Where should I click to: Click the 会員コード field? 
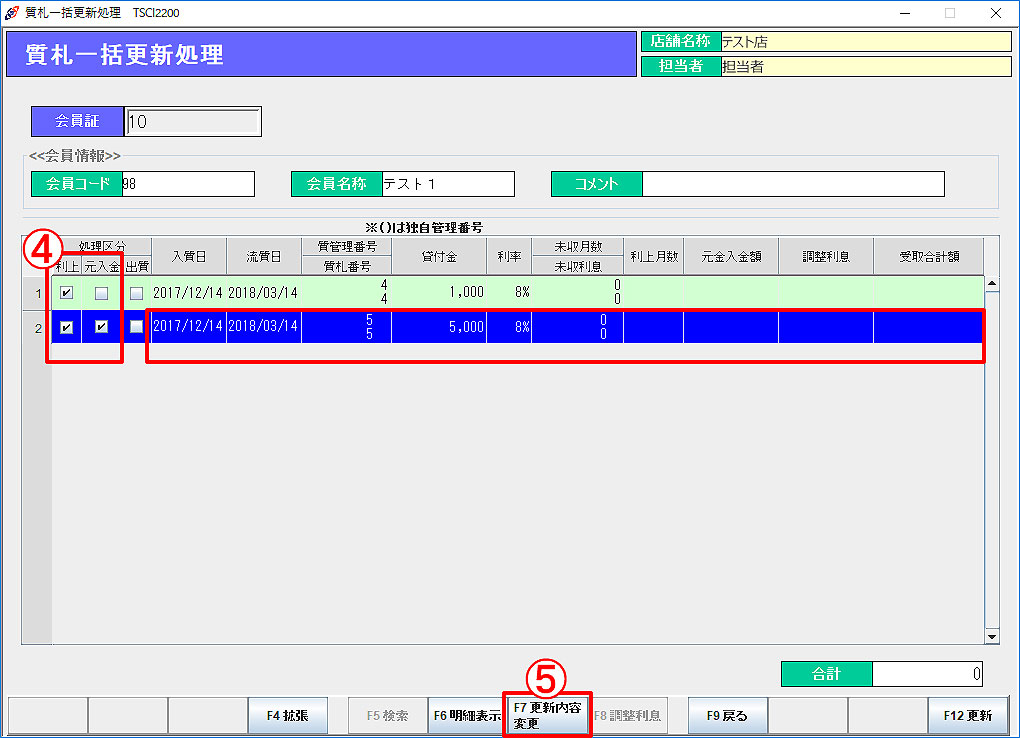[187, 184]
